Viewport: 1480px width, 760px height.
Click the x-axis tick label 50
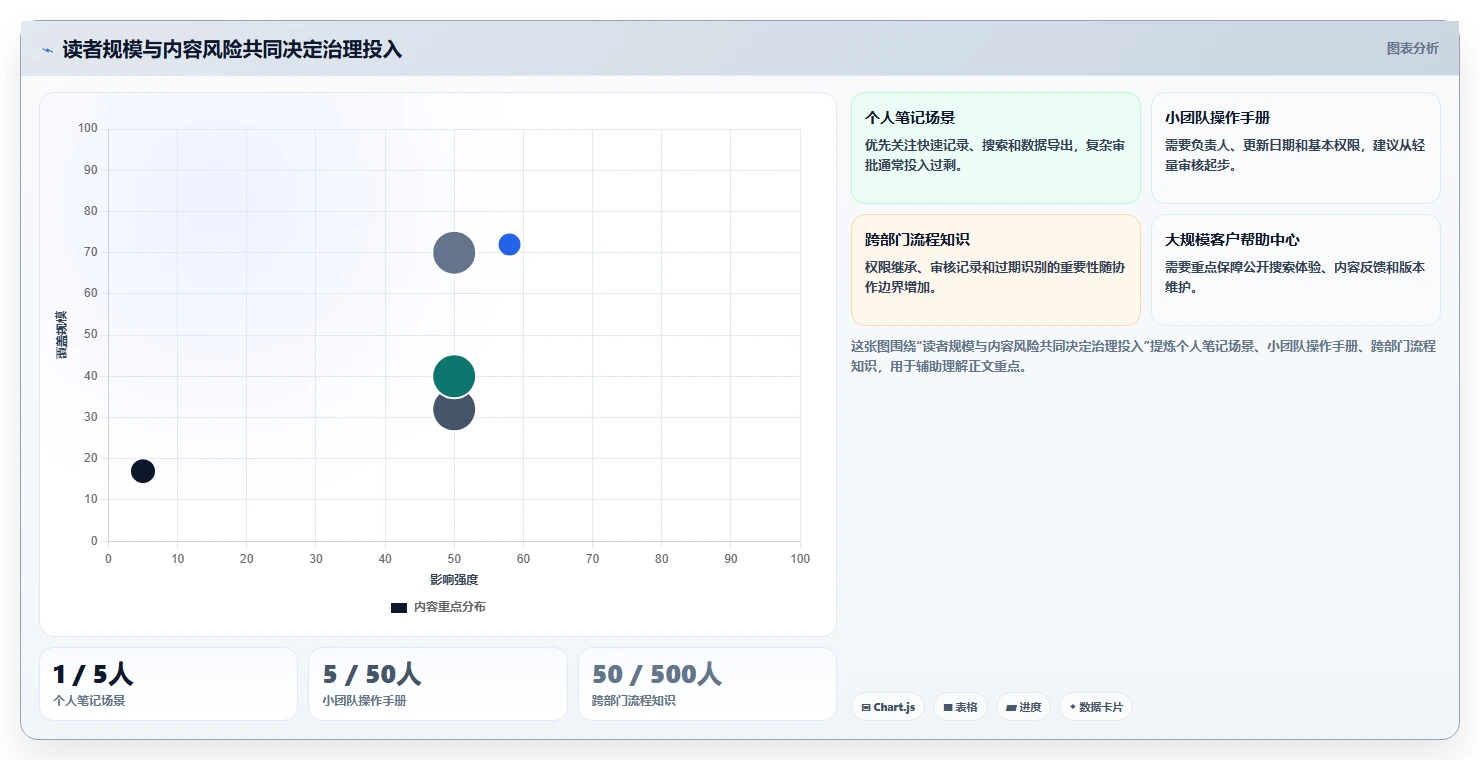[454, 559]
